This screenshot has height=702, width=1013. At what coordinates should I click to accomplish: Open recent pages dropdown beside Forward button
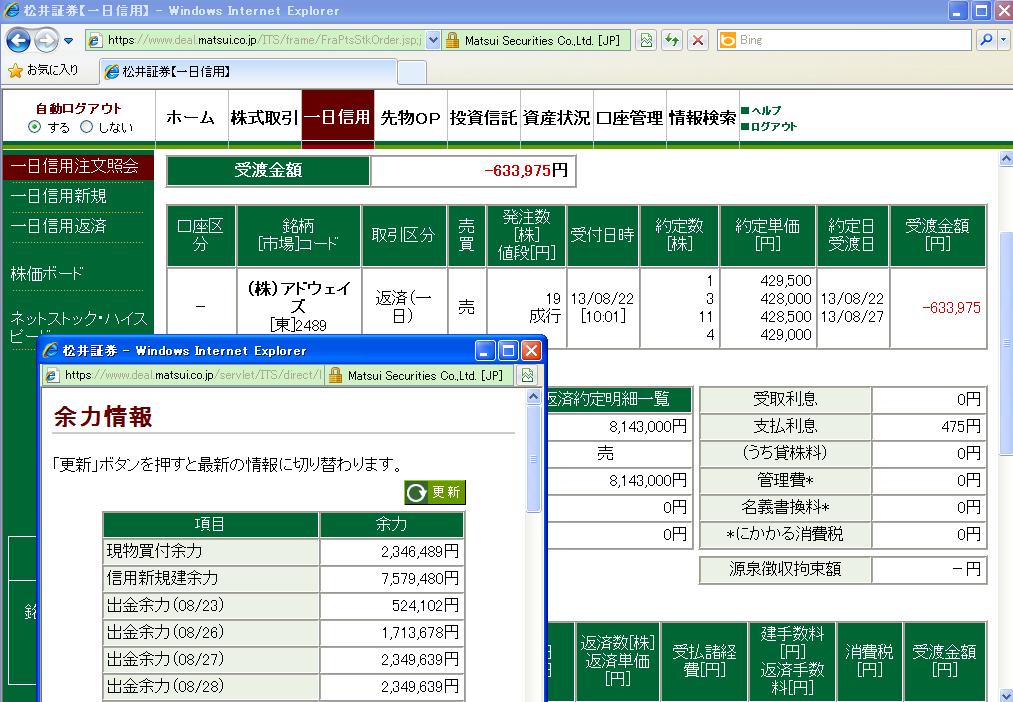(68, 41)
